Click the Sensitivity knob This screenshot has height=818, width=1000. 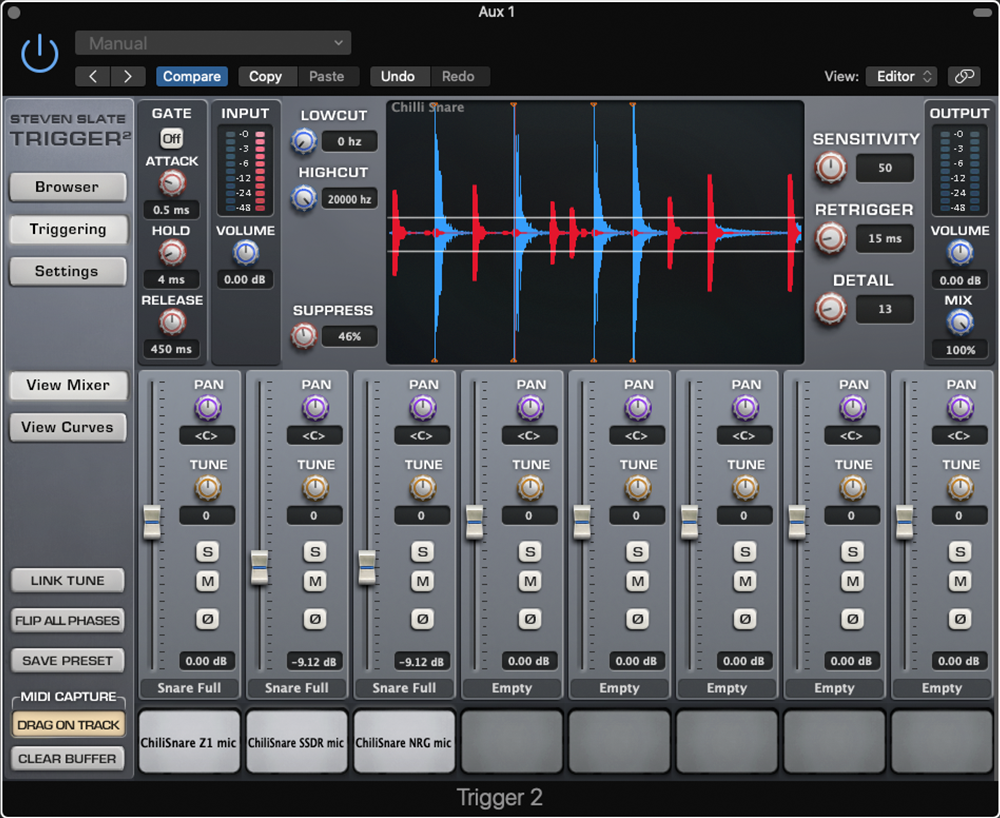[830, 168]
